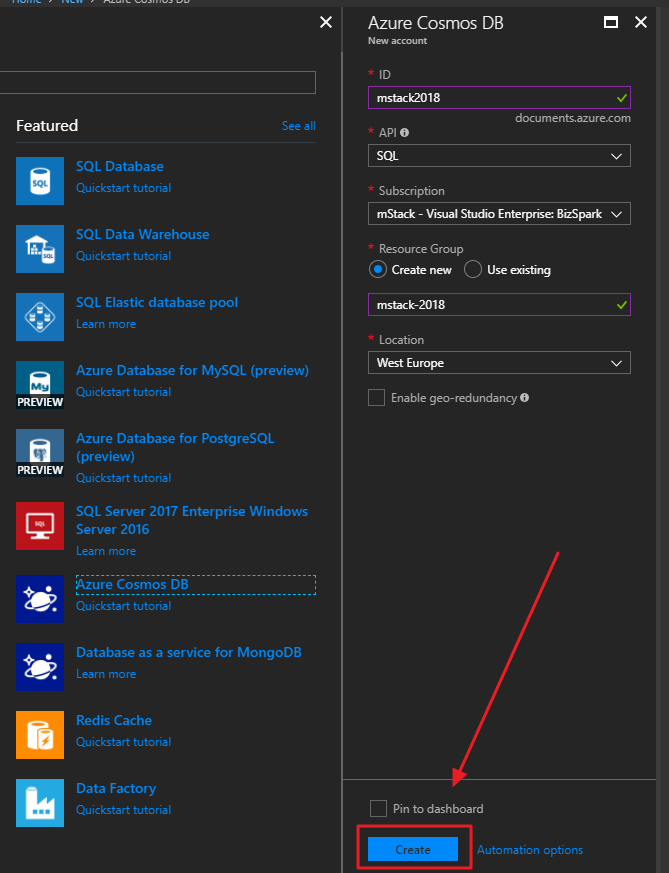Click Learn more under MongoDB service
This screenshot has width=669, height=873.
pyautogui.click(x=106, y=674)
